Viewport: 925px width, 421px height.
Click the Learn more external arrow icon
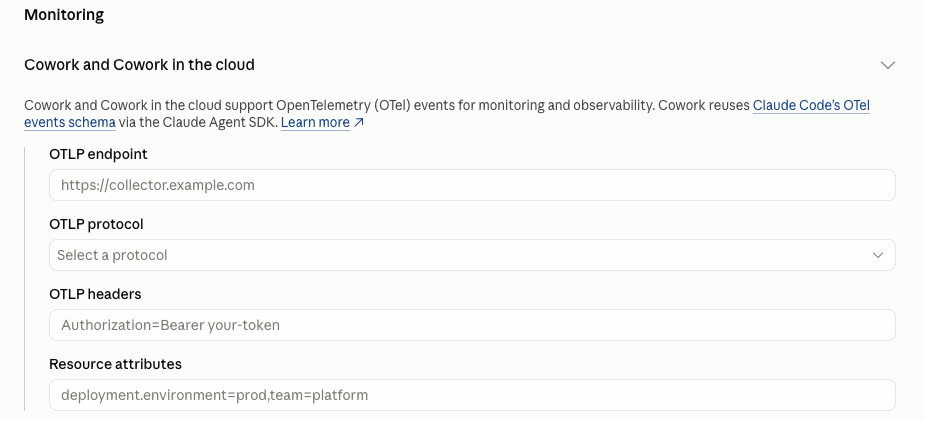pos(359,123)
